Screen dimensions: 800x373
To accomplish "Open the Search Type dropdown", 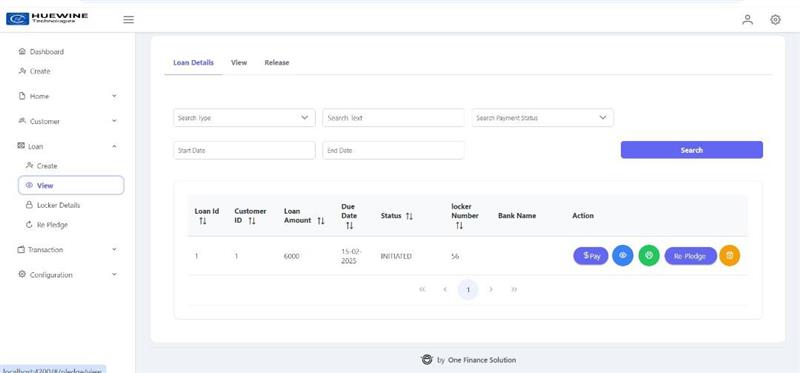I will tap(244, 118).
